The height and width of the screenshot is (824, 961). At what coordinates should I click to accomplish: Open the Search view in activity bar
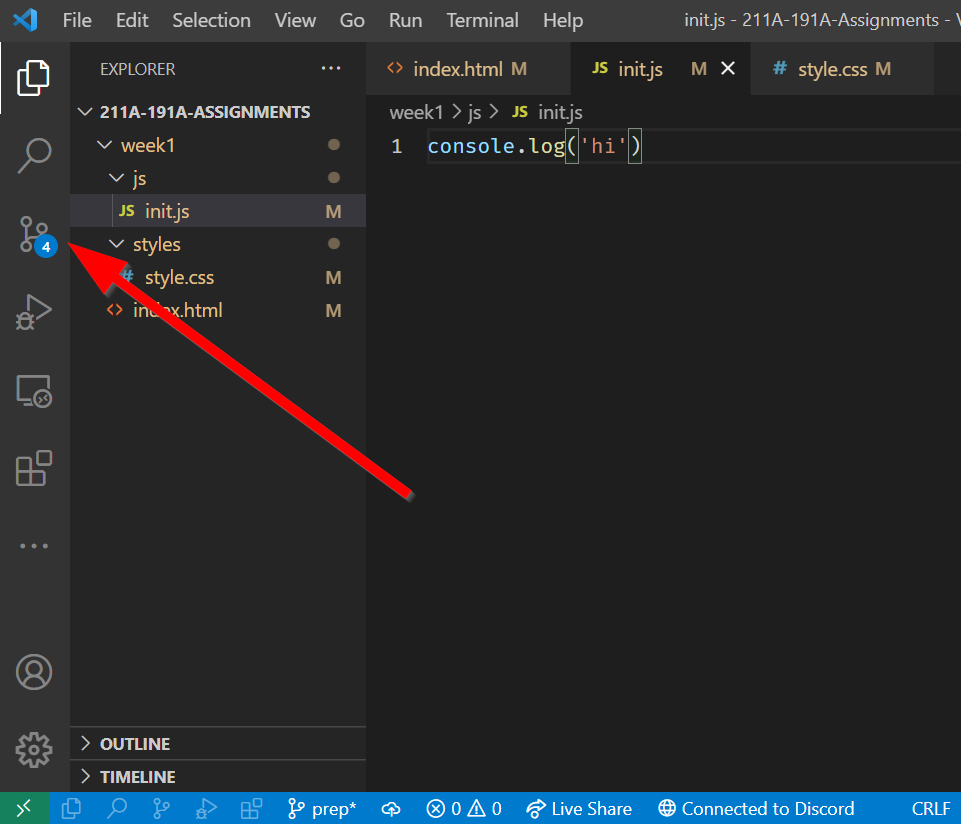[34, 155]
